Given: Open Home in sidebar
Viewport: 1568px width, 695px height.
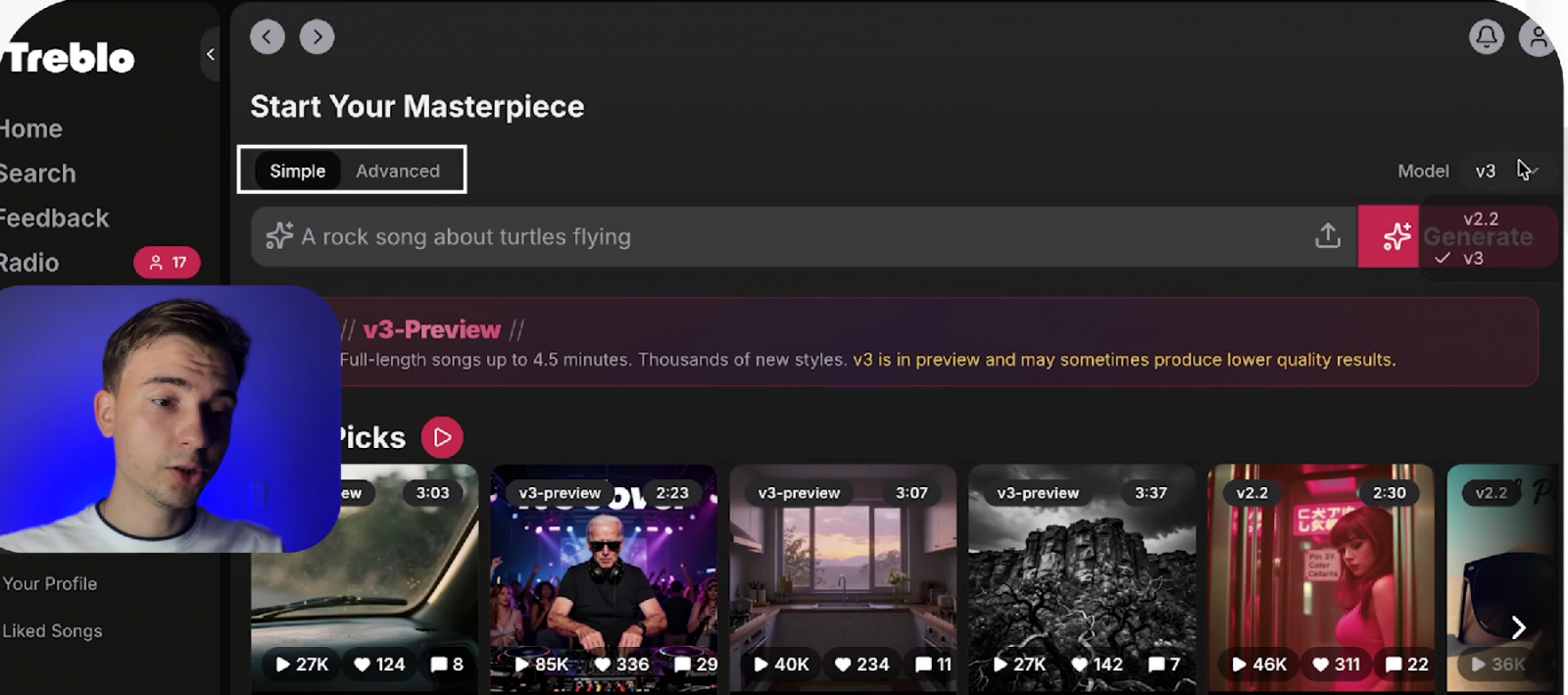Looking at the screenshot, I should [30, 128].
